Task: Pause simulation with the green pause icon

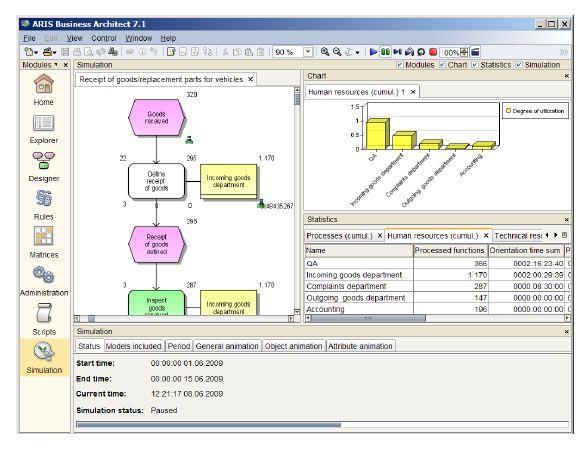Action: click(x=386, y=52)
